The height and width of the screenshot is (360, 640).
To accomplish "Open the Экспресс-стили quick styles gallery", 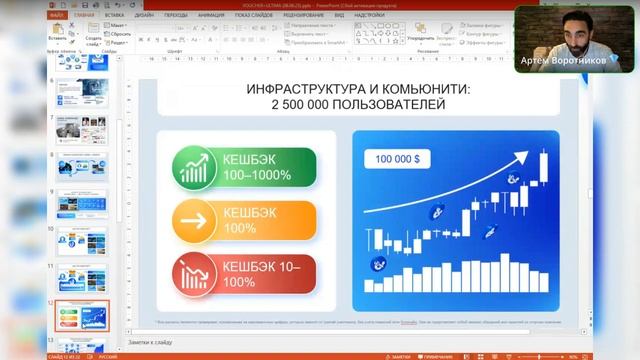I will coord(446,33).
